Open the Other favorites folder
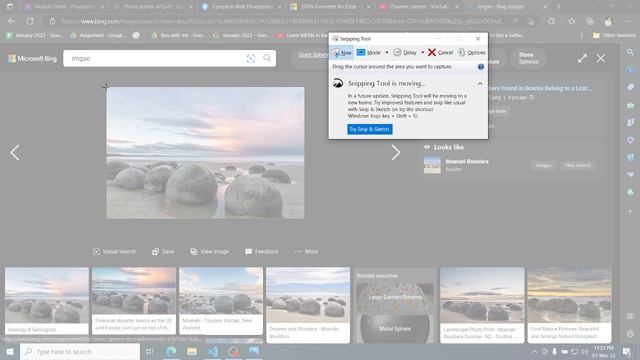The image size is (640, 360). point(614,36)
